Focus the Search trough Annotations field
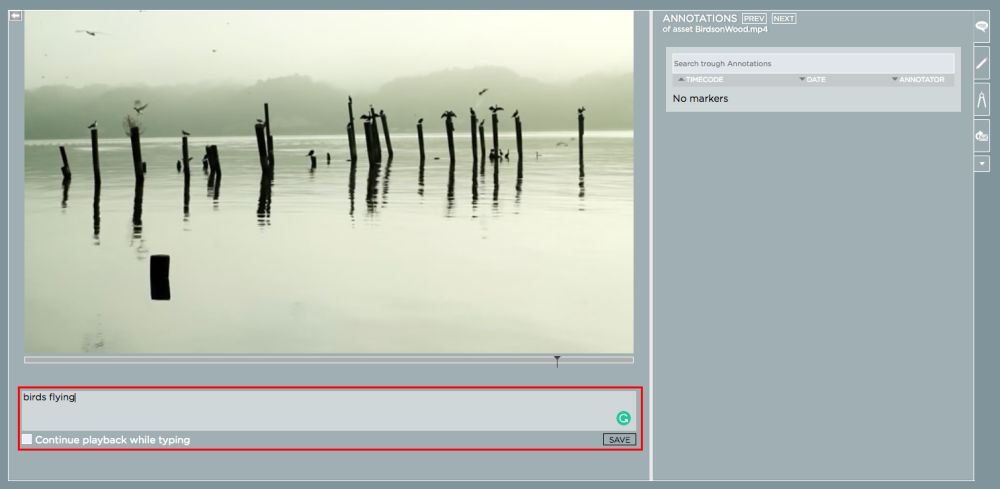This screenshot has width=1000, height=489. click(x=812, y=63)
